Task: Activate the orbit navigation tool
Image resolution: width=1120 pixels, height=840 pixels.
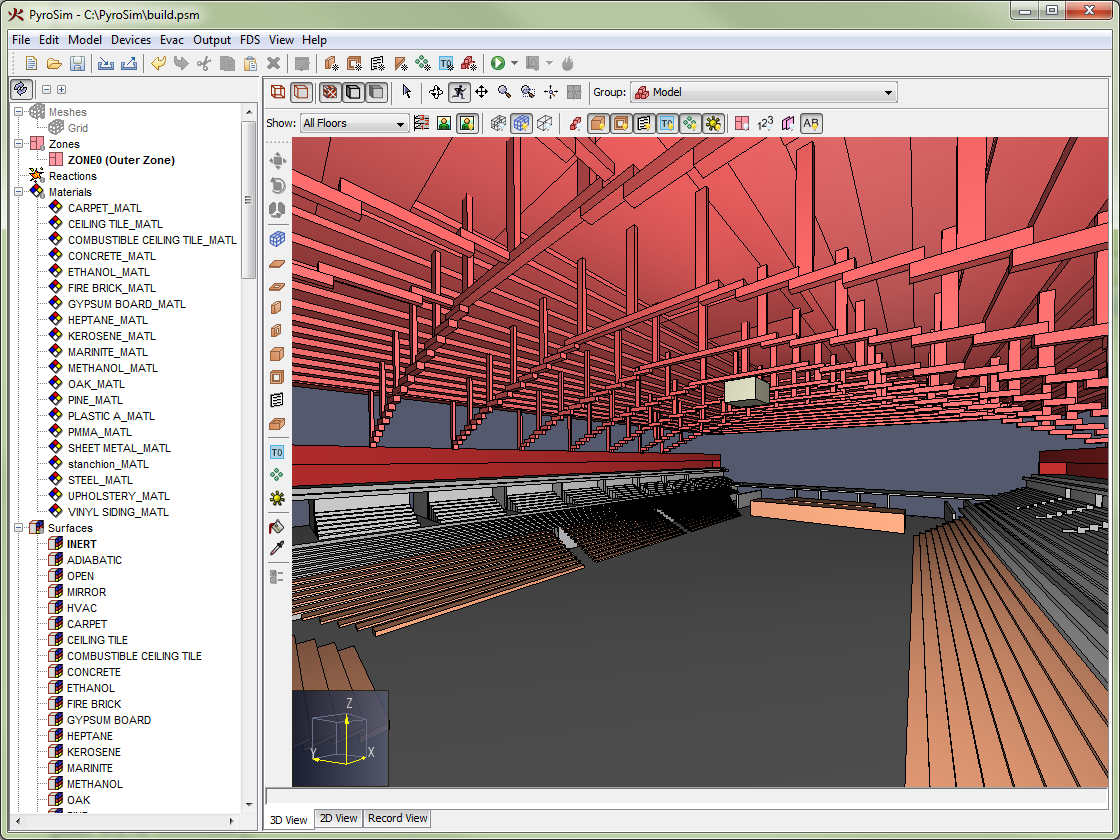Action: [x=436, y=91]
